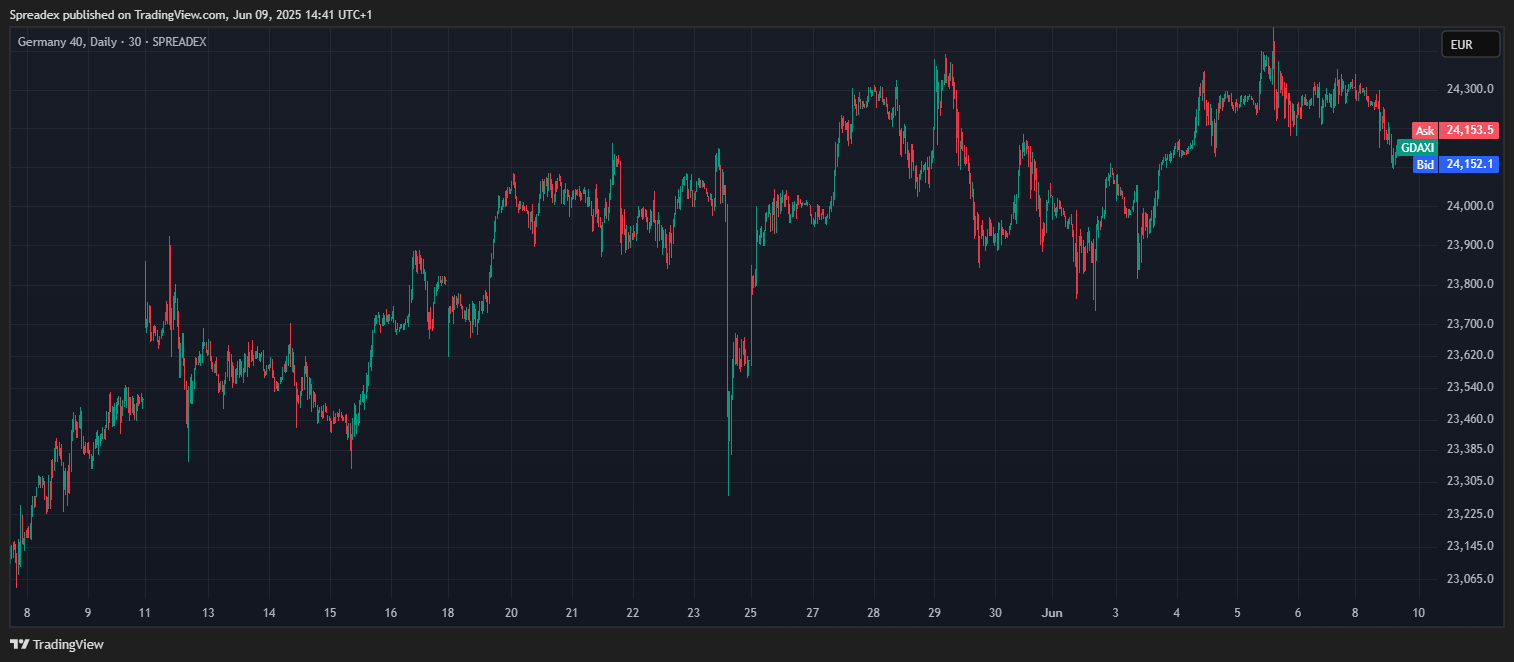Click the 23,145.0 price axis label
The image size is (1514, 662).
point(1470,546)
